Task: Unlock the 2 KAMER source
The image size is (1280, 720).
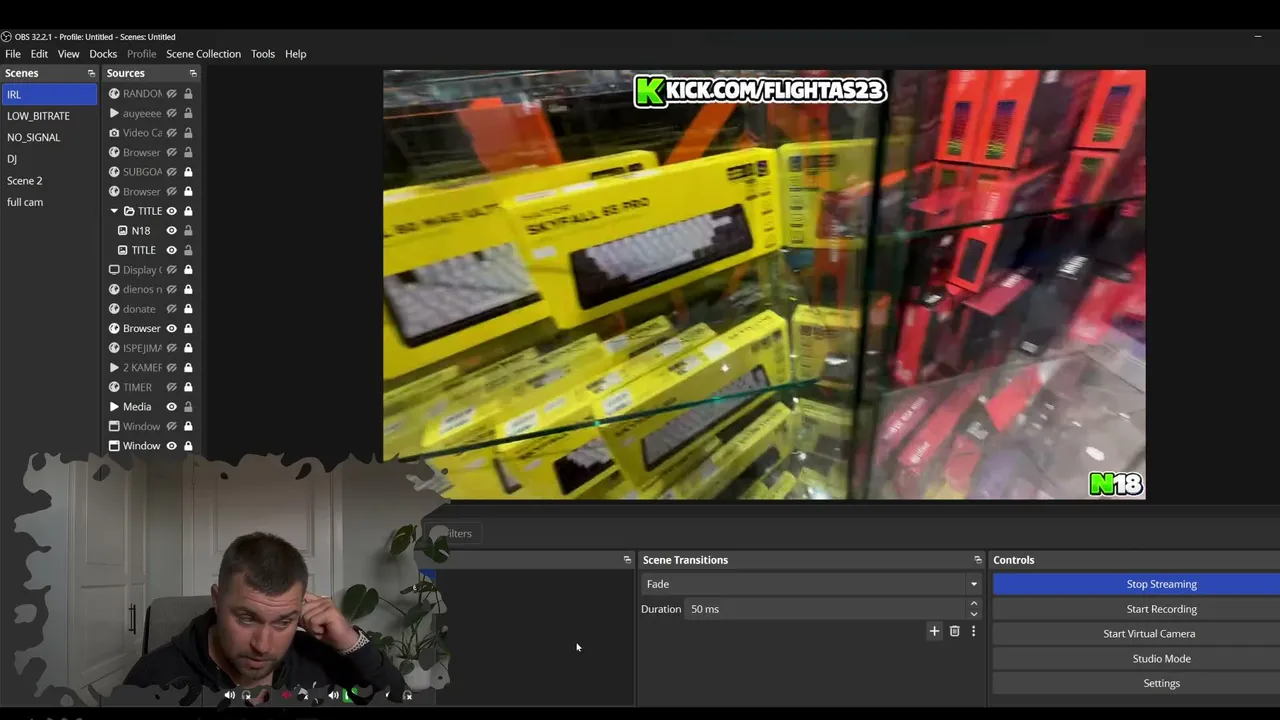Action: coord(188,368)
